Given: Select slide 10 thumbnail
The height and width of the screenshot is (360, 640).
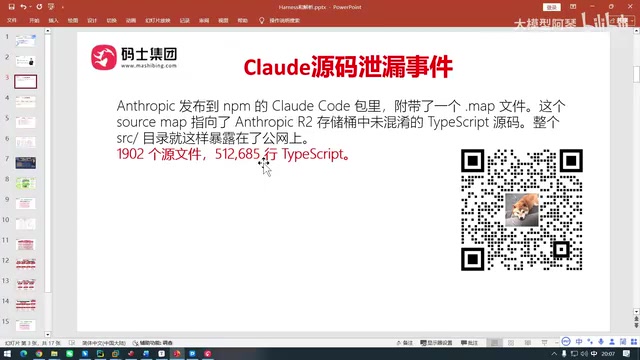Looking at the screenshot, I should [x=26, y=224].
